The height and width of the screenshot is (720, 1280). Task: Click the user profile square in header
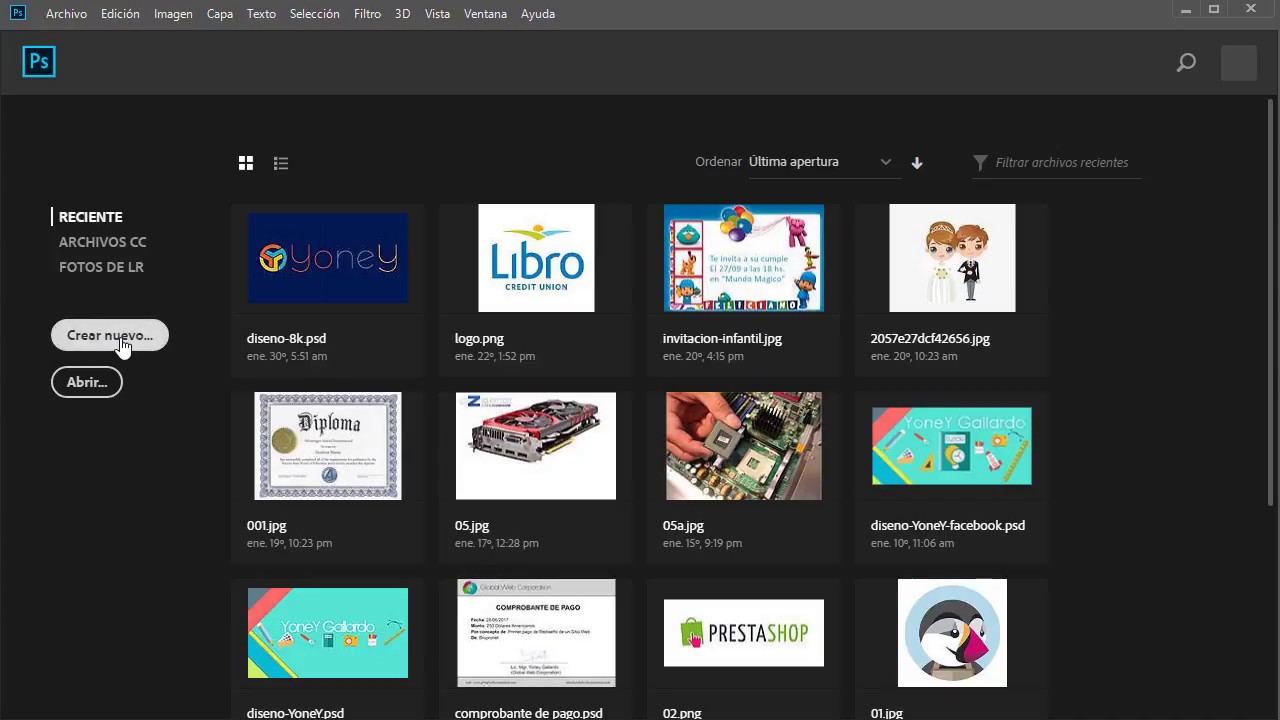pos(1238,63)
